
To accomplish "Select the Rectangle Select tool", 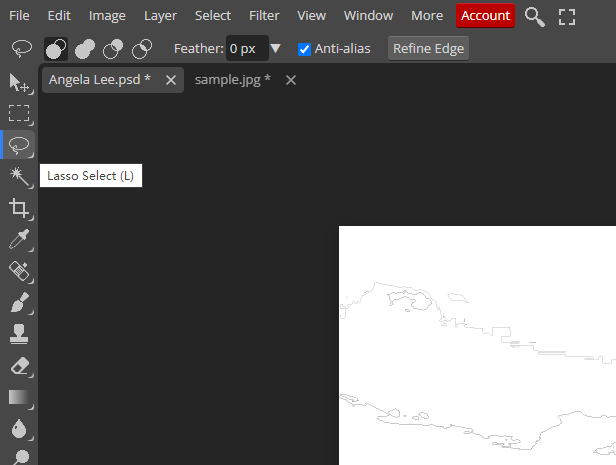I will pos(19,113).
